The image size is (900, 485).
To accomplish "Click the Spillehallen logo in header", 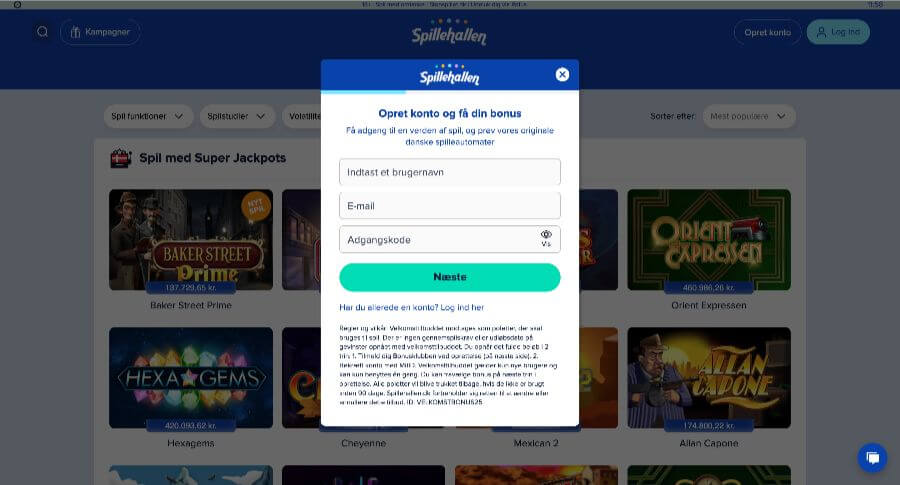I will pos(449,33).
